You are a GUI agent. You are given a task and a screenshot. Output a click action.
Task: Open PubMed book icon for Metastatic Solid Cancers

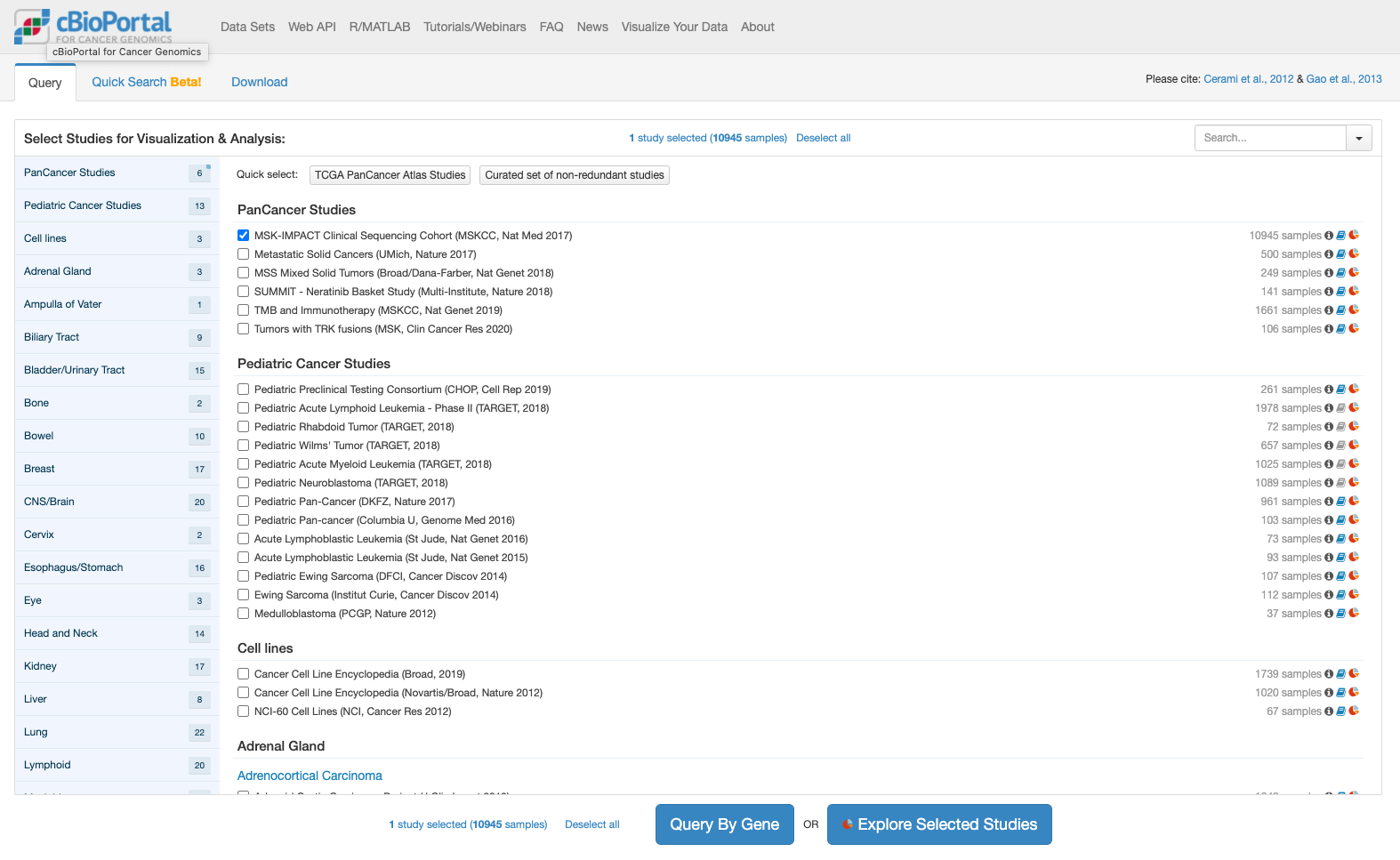pos(1341,254)
